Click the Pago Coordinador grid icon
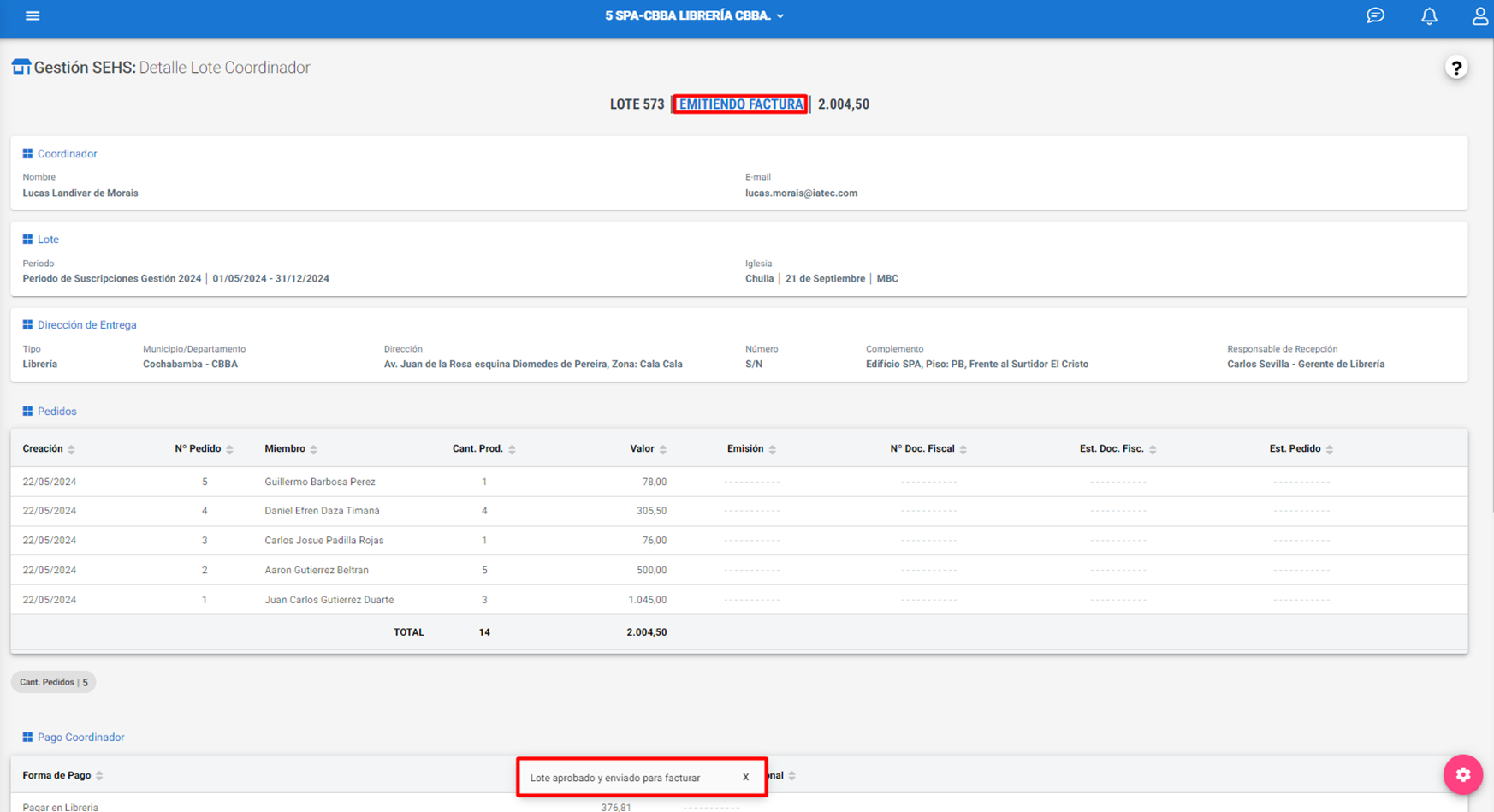This screenshot has width=1494, height=812. coord(27,737)
